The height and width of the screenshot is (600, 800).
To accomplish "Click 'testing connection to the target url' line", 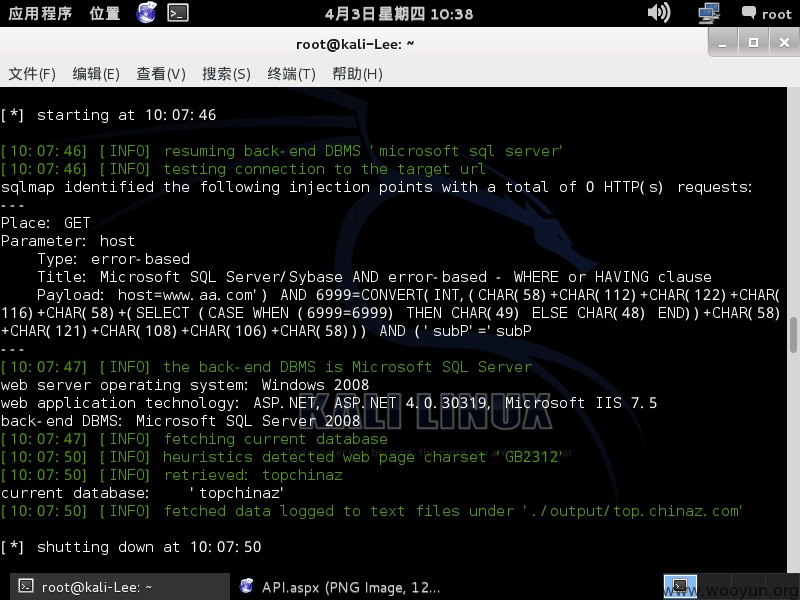I will tap(243, 169).
